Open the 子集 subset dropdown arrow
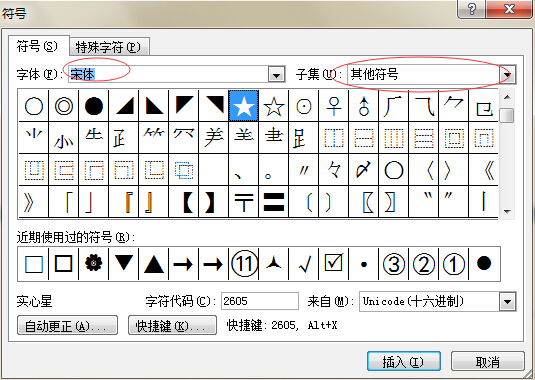The width and height of the screenshot is (535, 380). (508, 74)
